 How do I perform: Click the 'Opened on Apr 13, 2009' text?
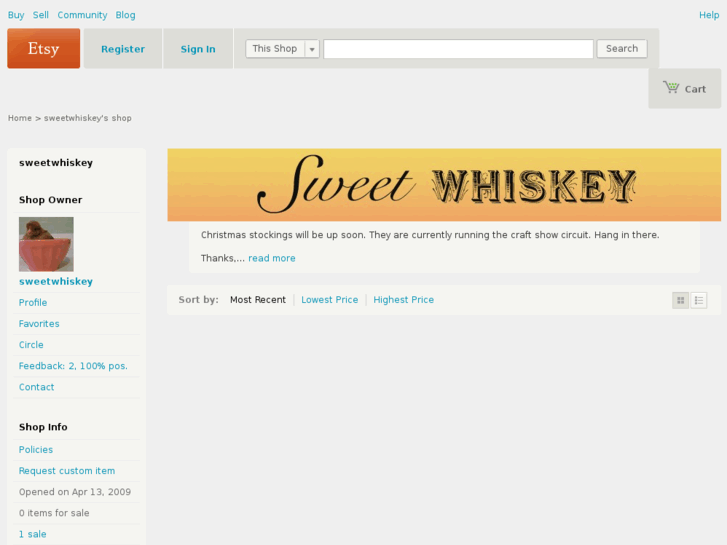coord(75,492)
